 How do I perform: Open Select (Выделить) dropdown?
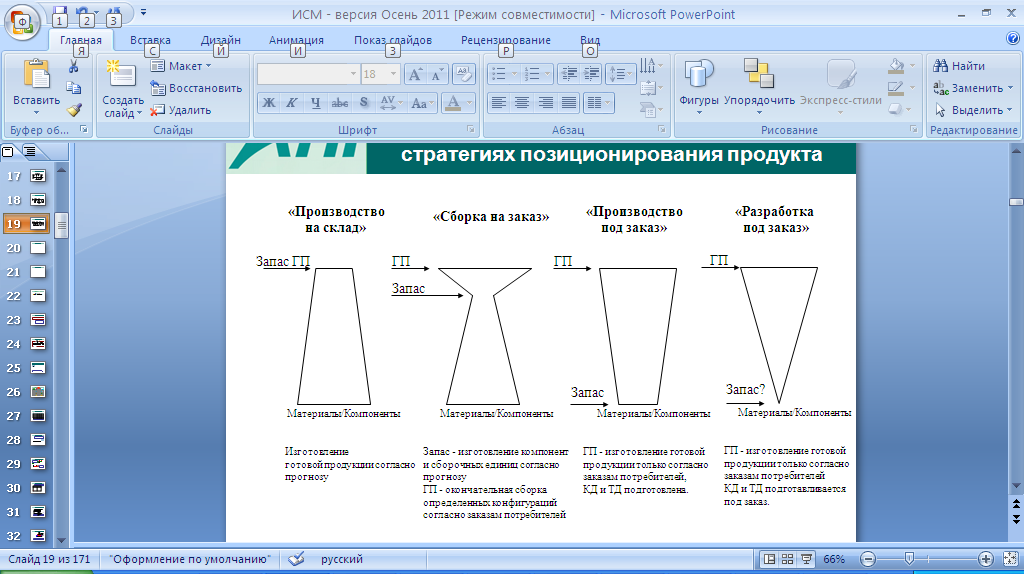972,110
